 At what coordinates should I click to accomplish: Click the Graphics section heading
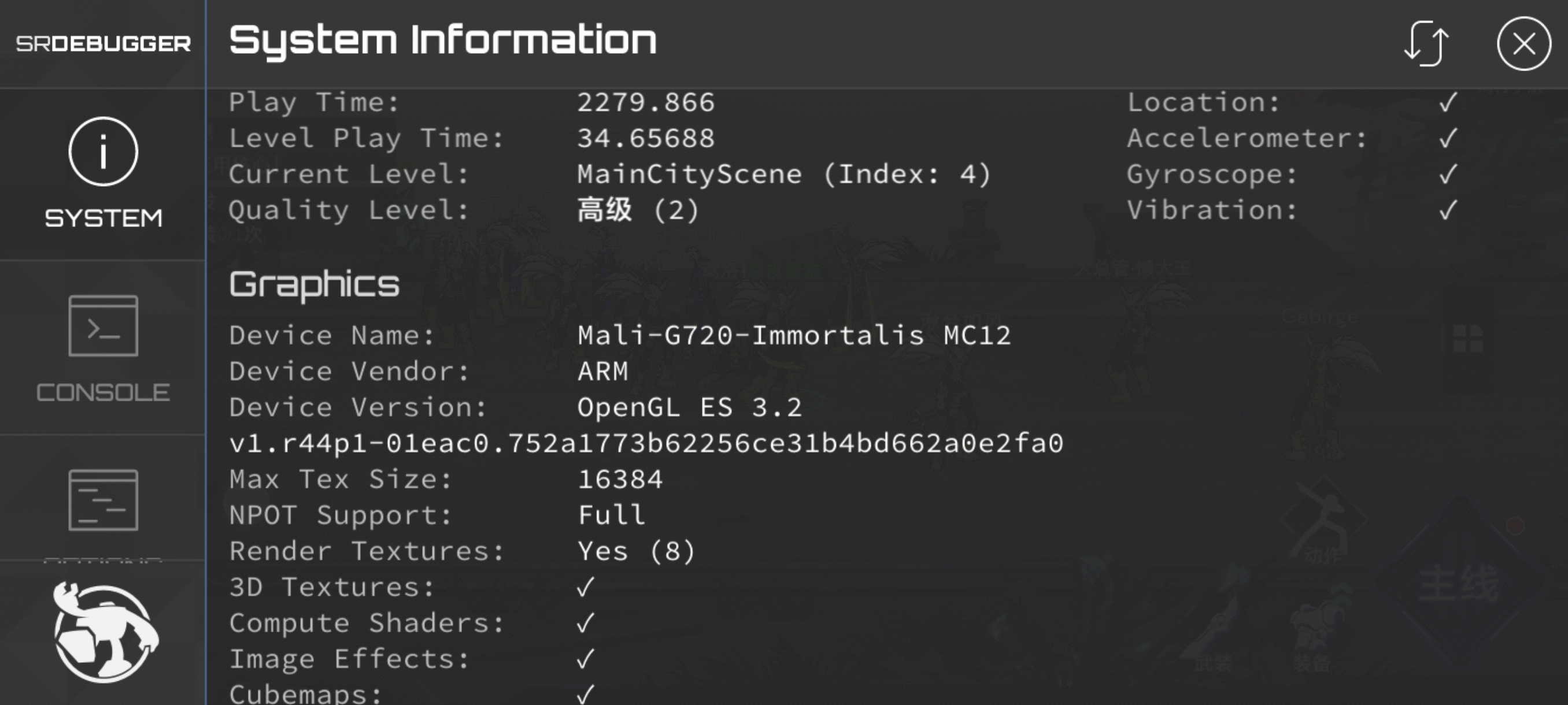click(314, 285)
